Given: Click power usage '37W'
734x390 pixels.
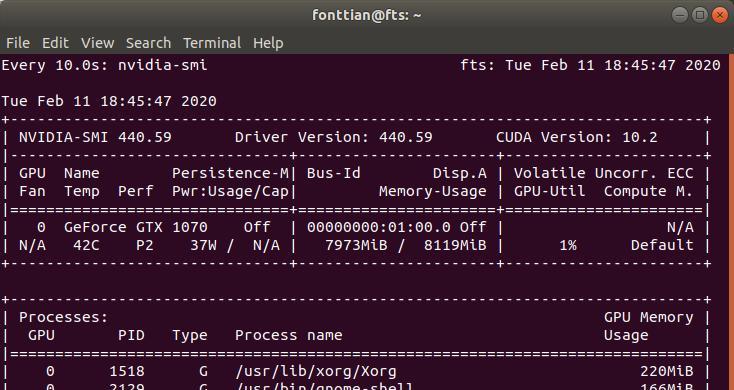Looking at the screenshot, I should coord(203,245).
